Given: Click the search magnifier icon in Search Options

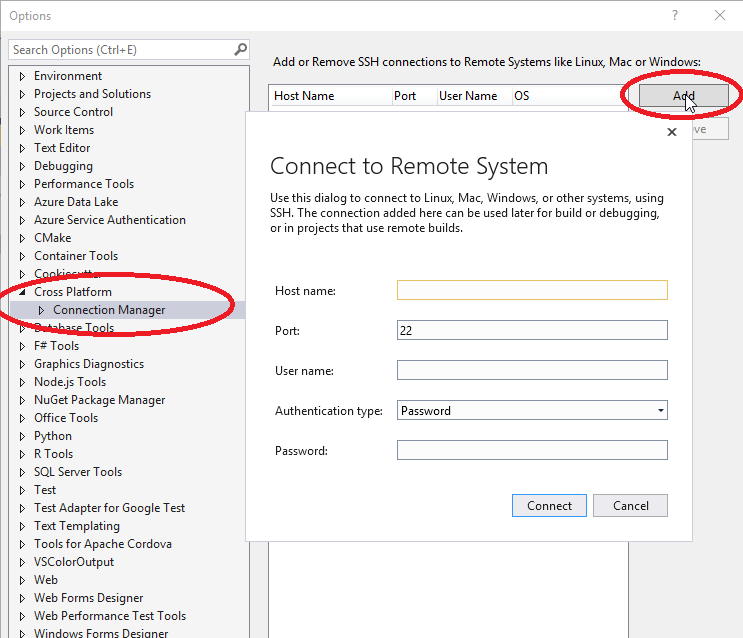Looking at the screenshot, I should [x=241, y=49].
